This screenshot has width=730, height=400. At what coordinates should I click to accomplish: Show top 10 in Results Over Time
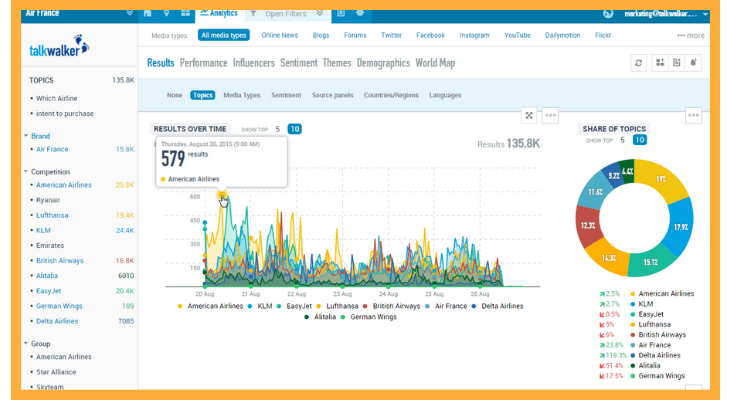pyautogui.click(x=294, y=129)
